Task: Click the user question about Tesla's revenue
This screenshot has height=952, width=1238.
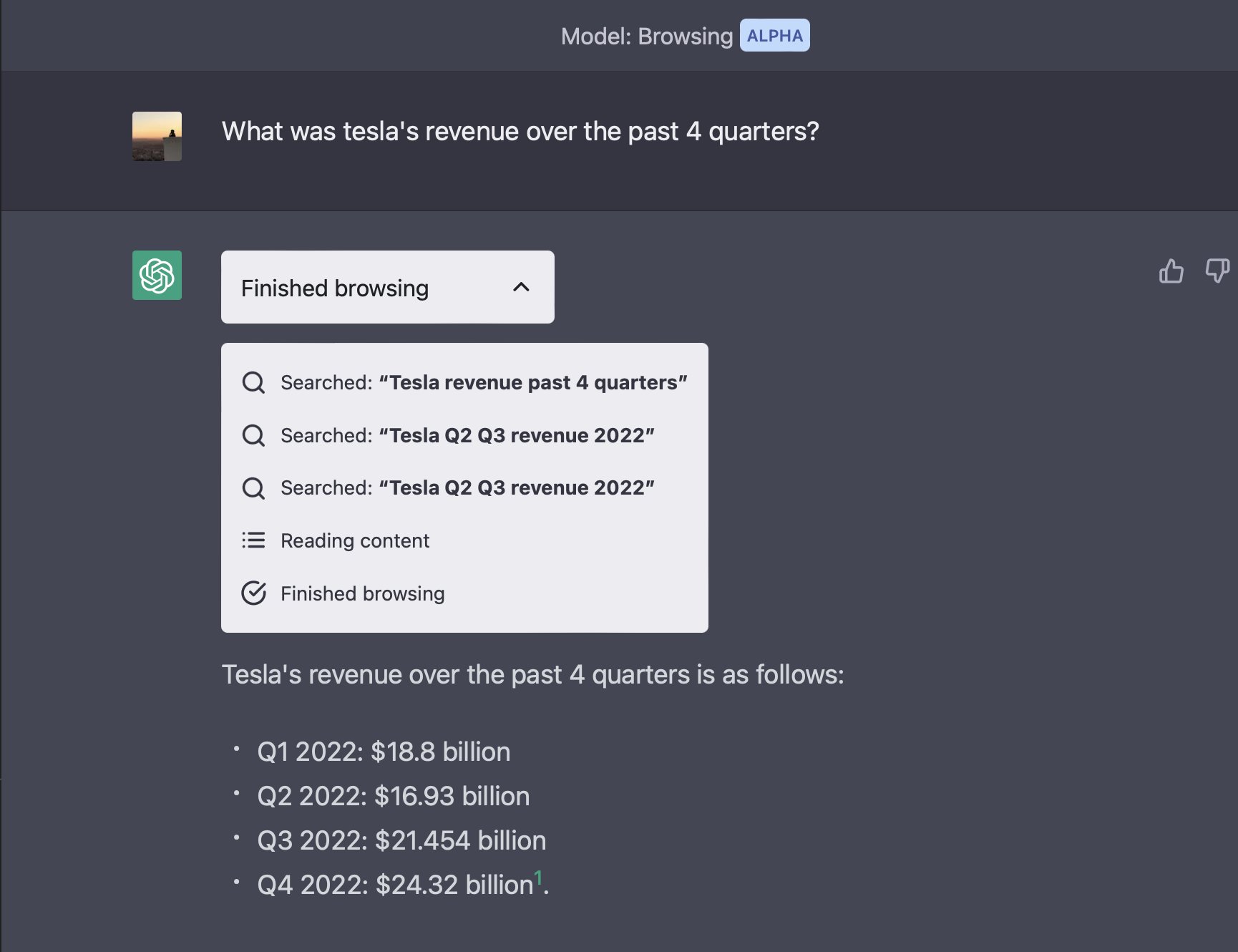Action: pyautogui.click(x=520, y=132)
